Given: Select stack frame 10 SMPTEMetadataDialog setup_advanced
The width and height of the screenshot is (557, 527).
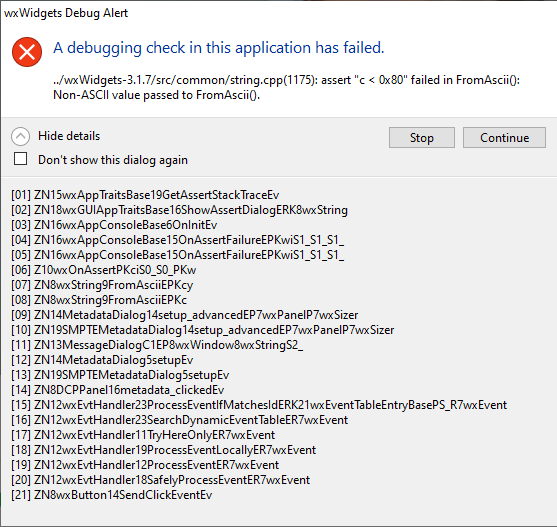Looking at the screenshot, I should (x=202, y=330).
